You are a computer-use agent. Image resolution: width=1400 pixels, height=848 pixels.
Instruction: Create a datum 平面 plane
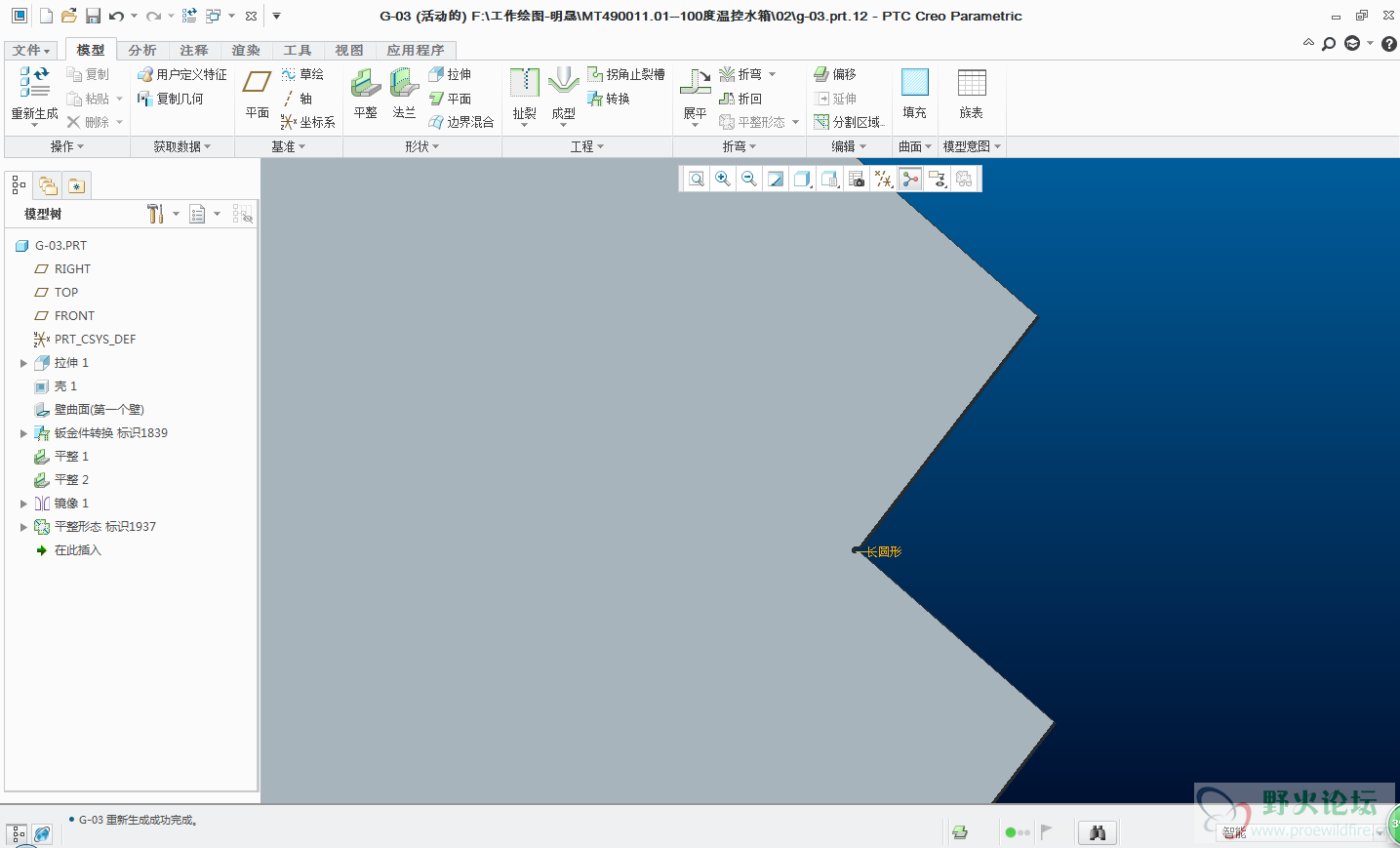click(258, 94)
